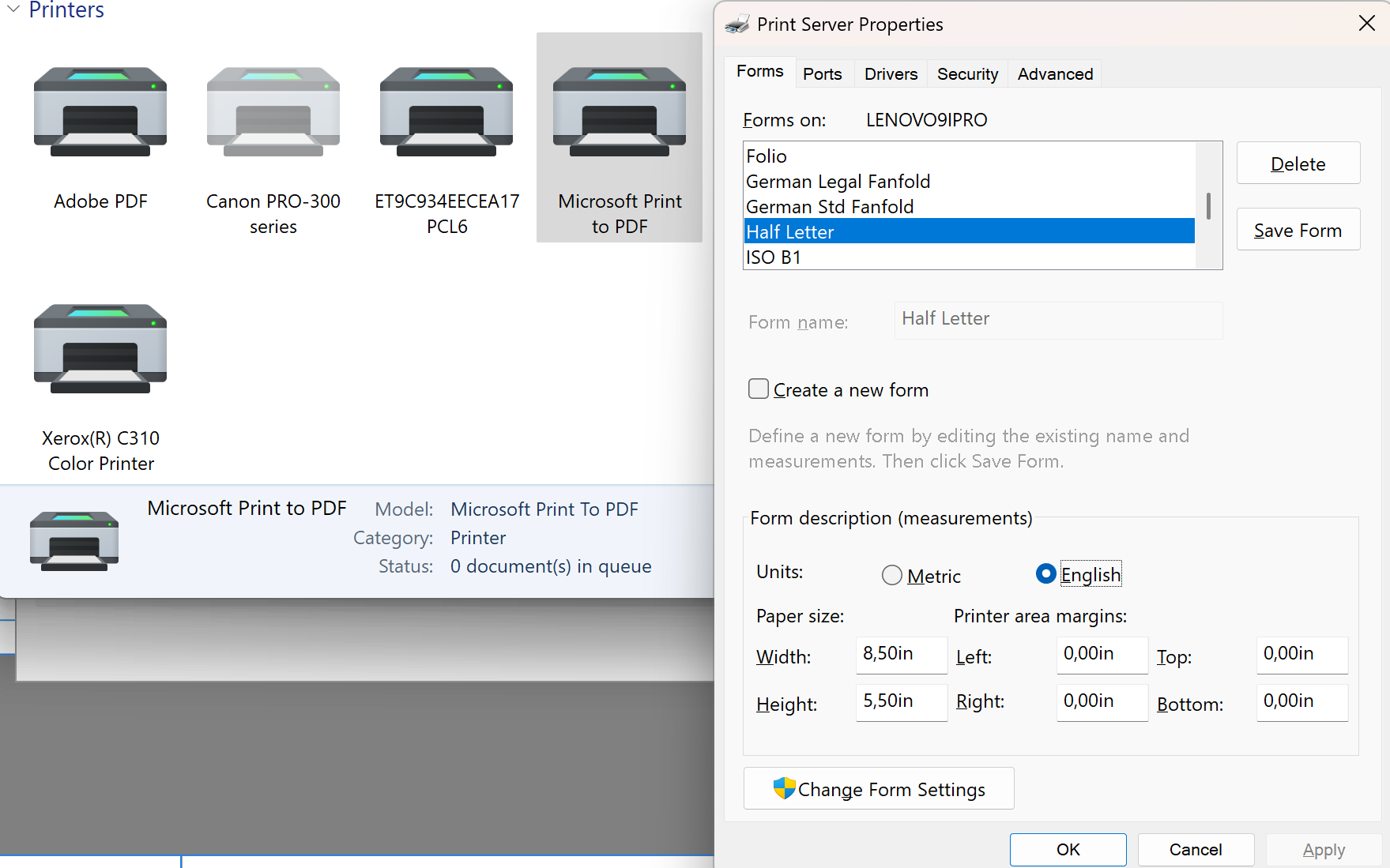Click the Printers group heading
This screenshot has height=868, width=1390.
pos(66,10)
